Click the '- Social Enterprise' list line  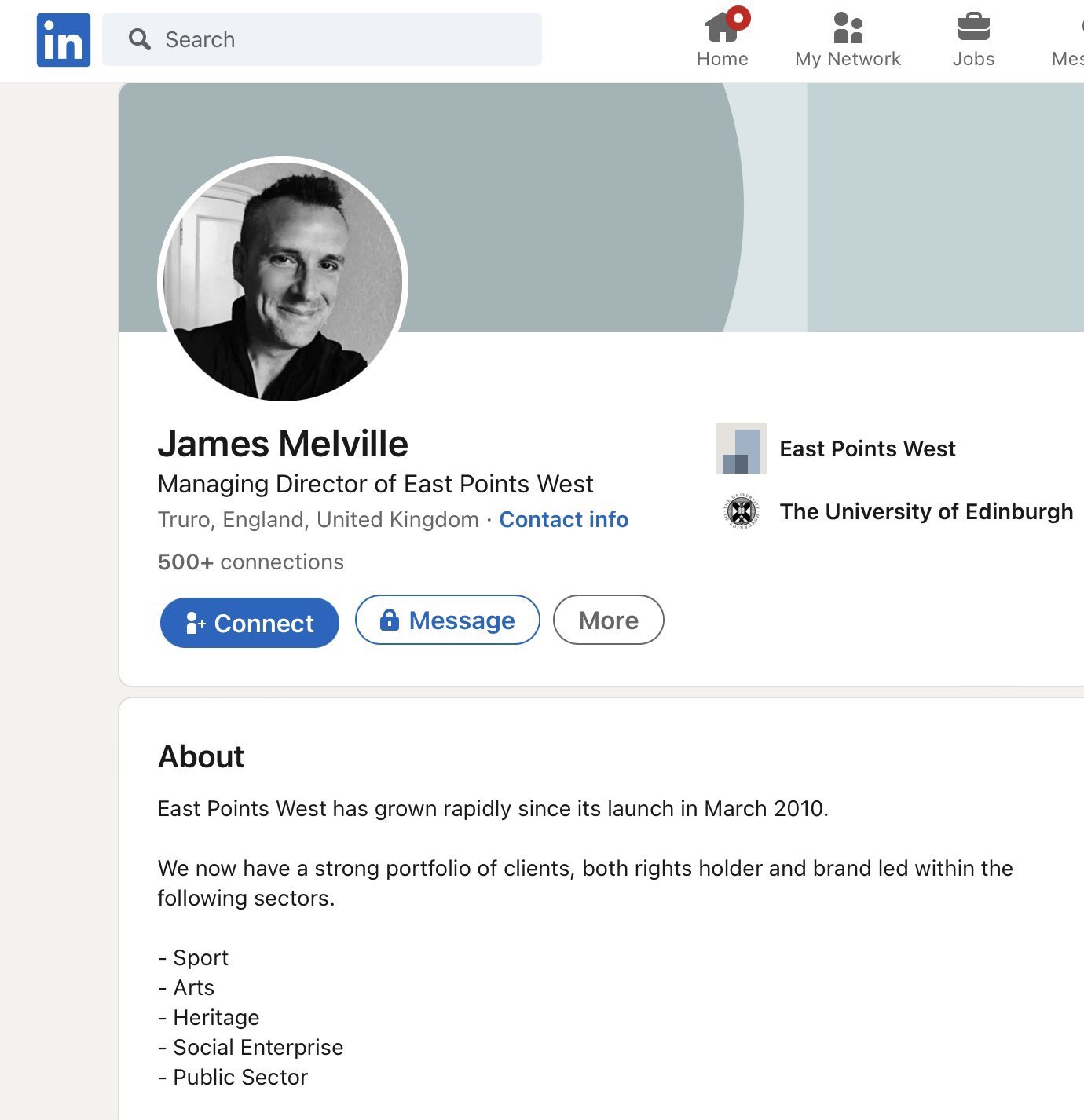(x=251, y=1047)
